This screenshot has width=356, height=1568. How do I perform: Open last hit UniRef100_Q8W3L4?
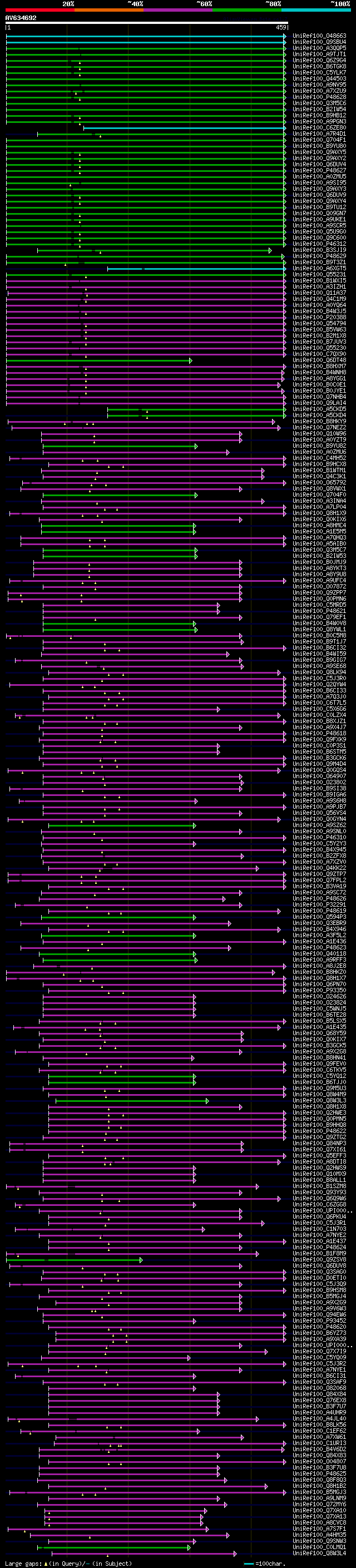pos(319,1553)
